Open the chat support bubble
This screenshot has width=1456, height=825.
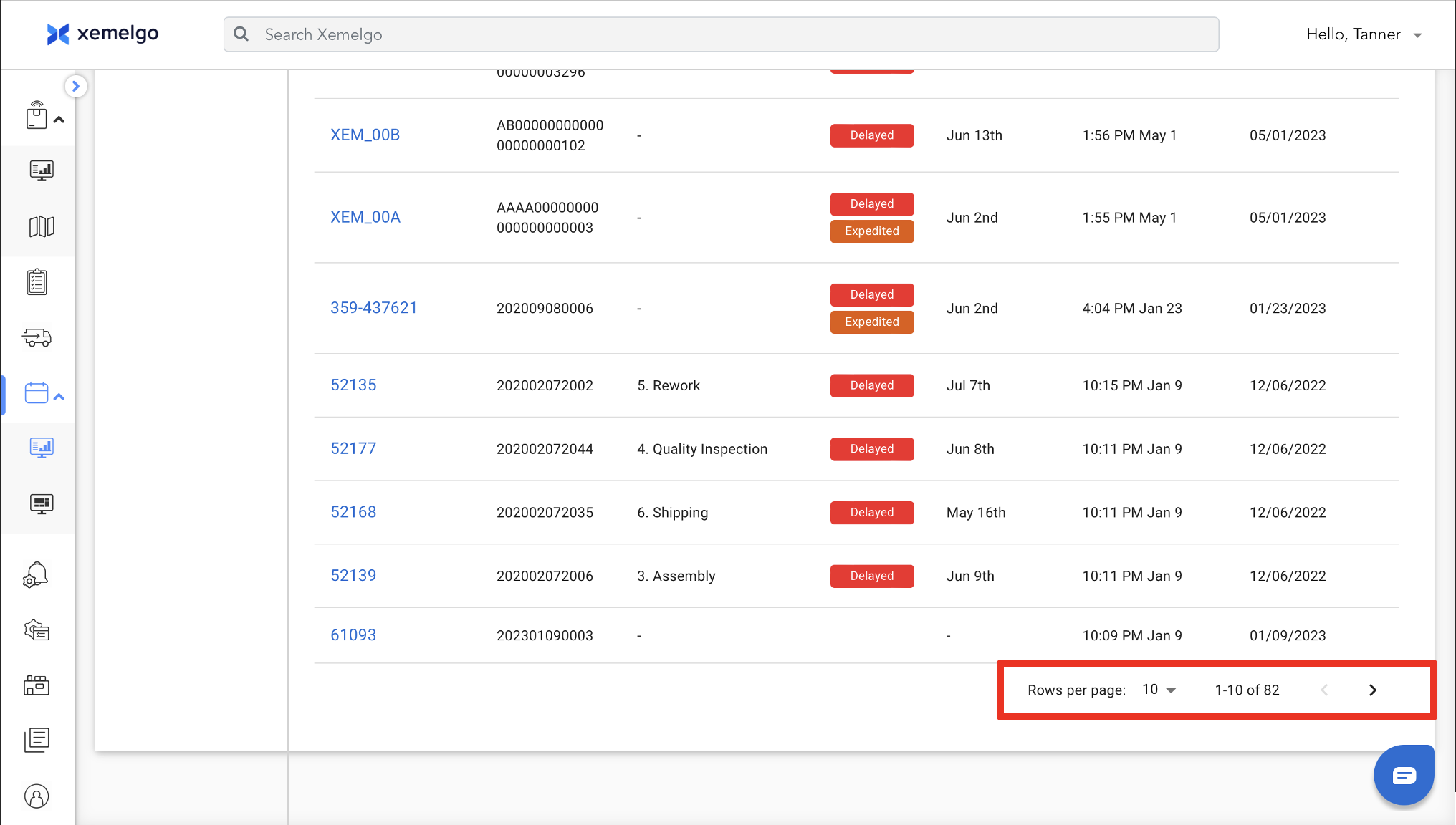coord(1403,775)
